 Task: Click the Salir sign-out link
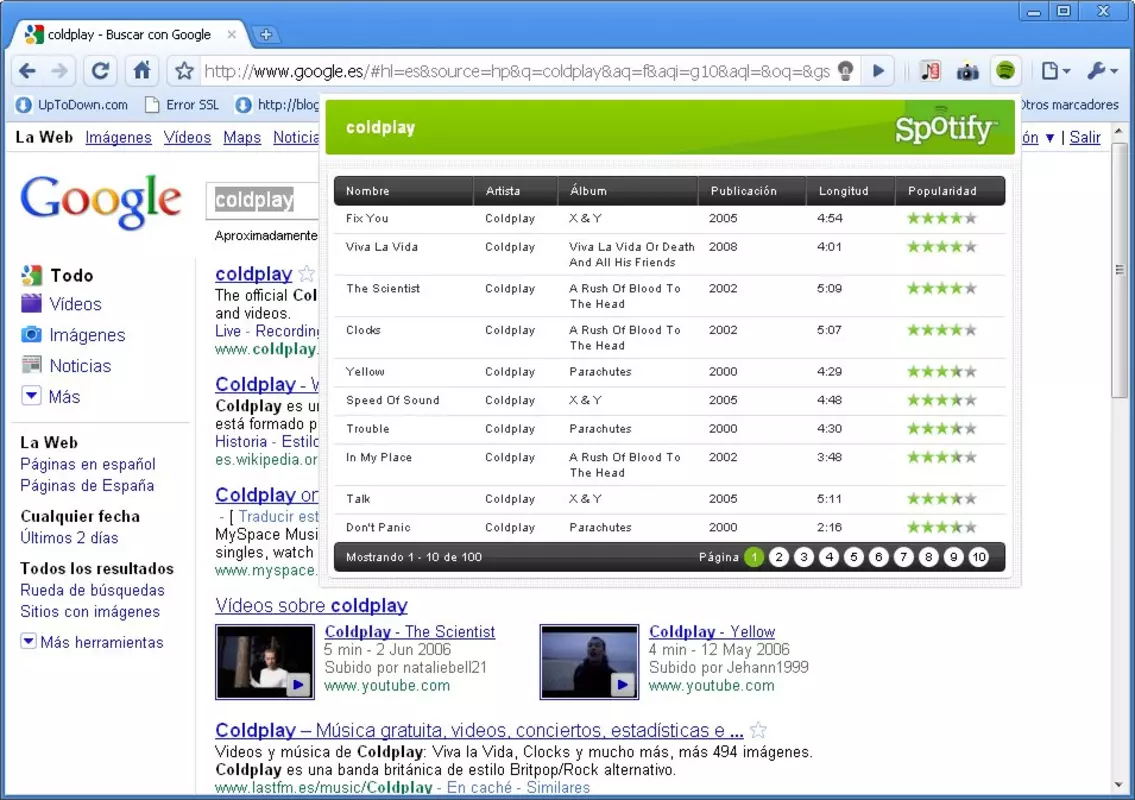point(1084,138)
